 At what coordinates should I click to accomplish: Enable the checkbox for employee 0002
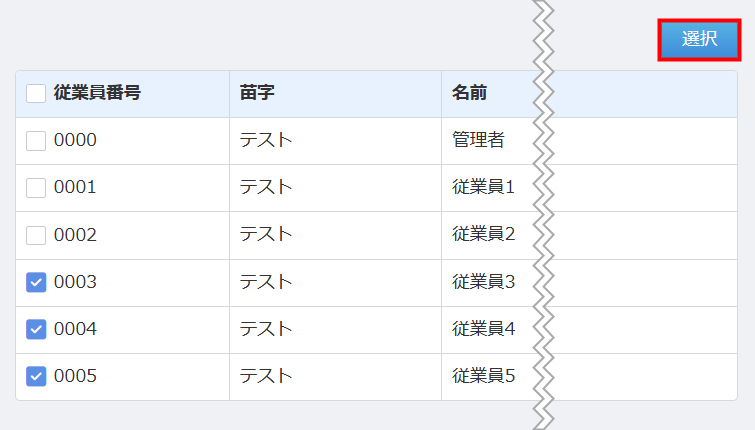36,235
